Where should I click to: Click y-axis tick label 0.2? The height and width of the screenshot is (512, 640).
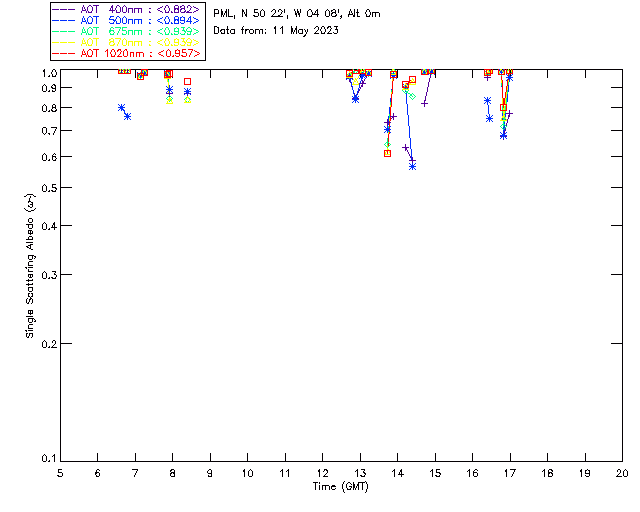click(x=49, y=344)
